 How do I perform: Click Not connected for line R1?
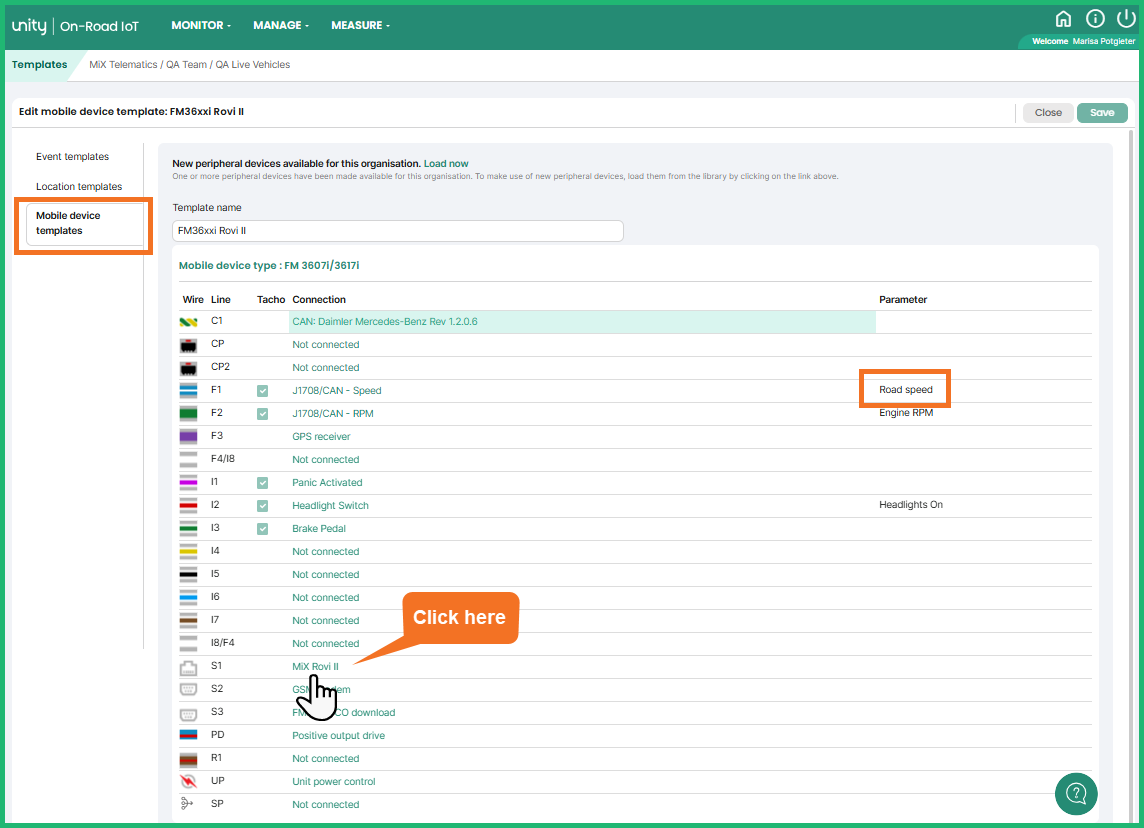click(325, 759)
